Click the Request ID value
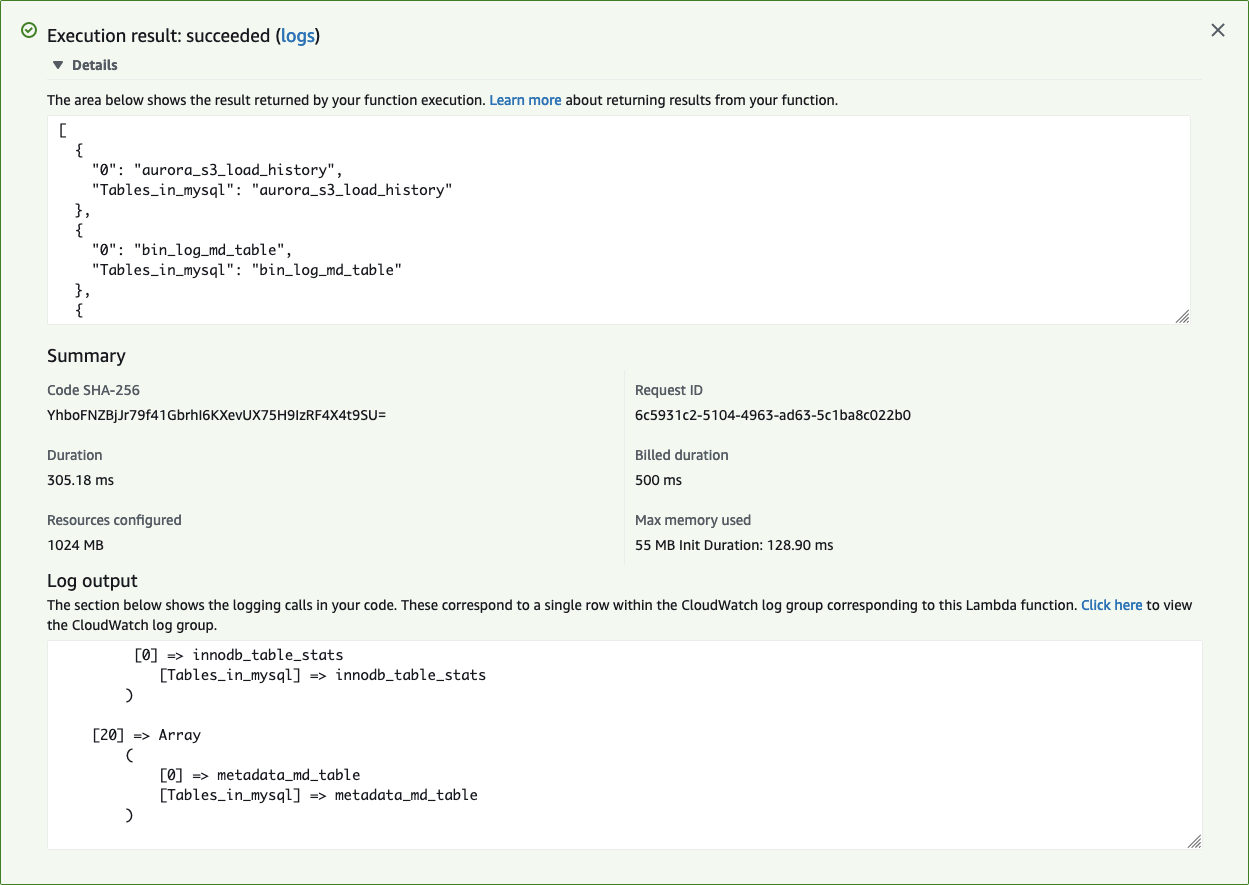This screenshot has height=885, width=1249. (x=772, y=415)
